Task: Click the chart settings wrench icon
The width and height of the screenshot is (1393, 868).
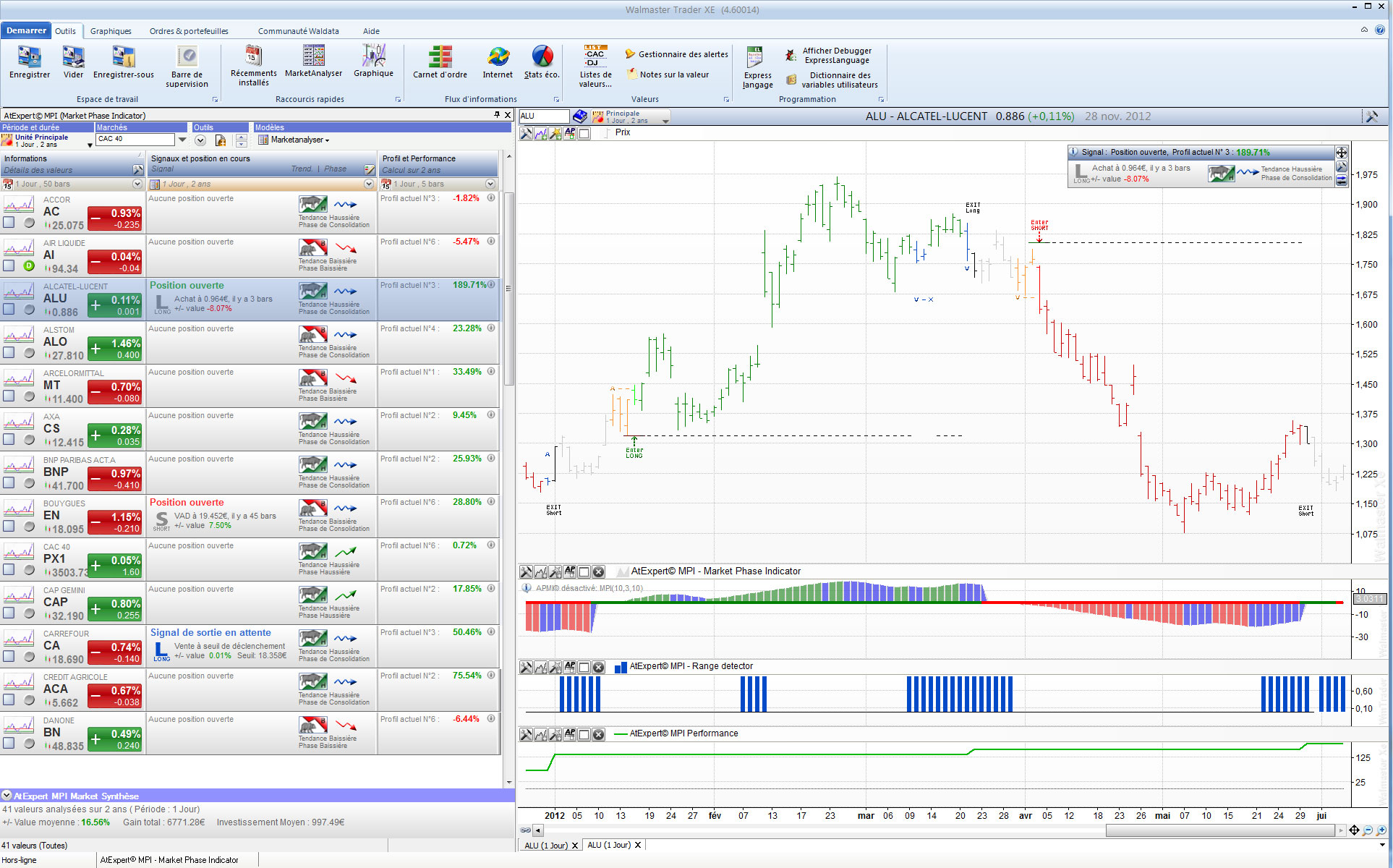Action: click(1371, 116)
